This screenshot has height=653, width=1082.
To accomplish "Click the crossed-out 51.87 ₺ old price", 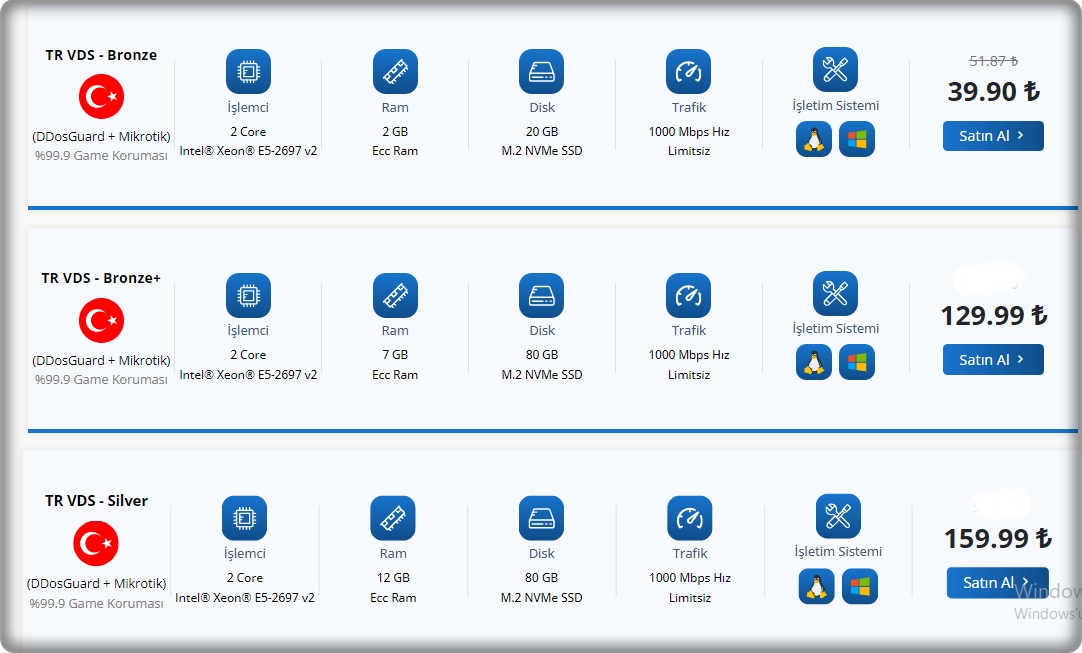I will (993, 61).
